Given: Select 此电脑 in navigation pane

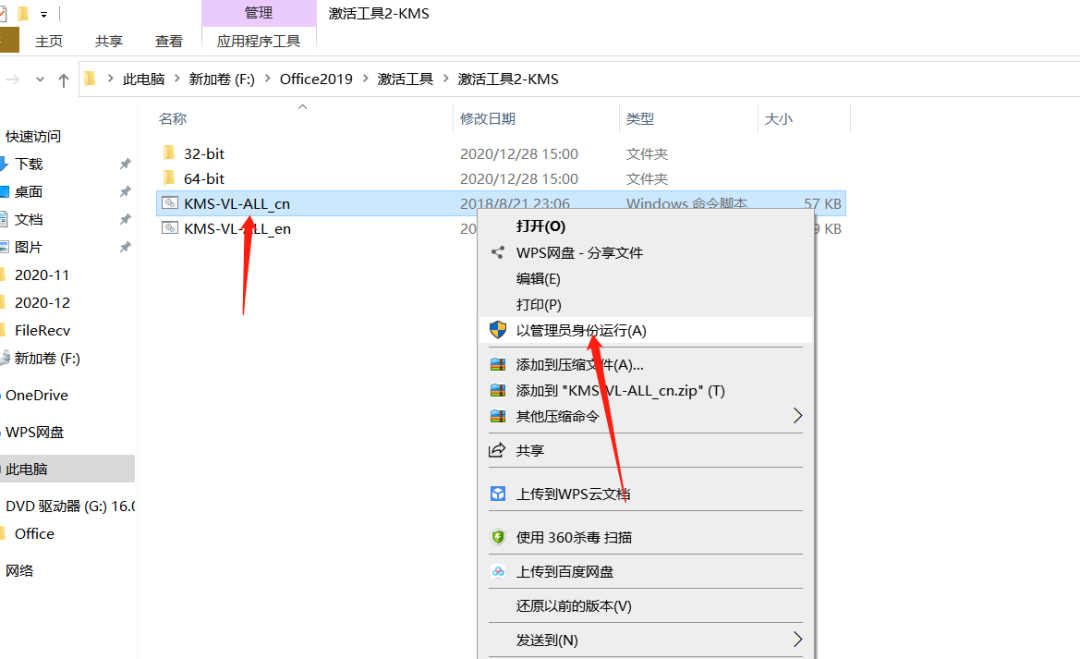Looking at the screenshot, I should click(67, 469).
